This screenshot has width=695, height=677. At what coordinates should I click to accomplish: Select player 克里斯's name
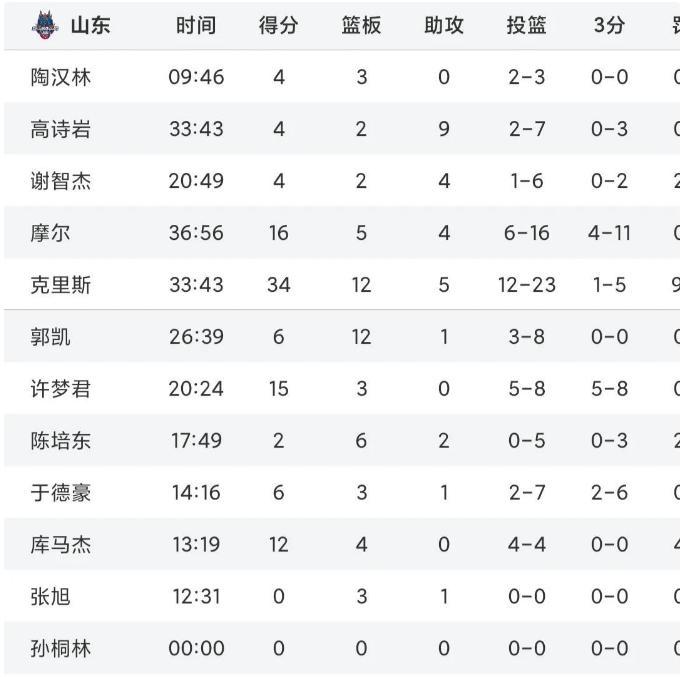[x=61, y=285]
